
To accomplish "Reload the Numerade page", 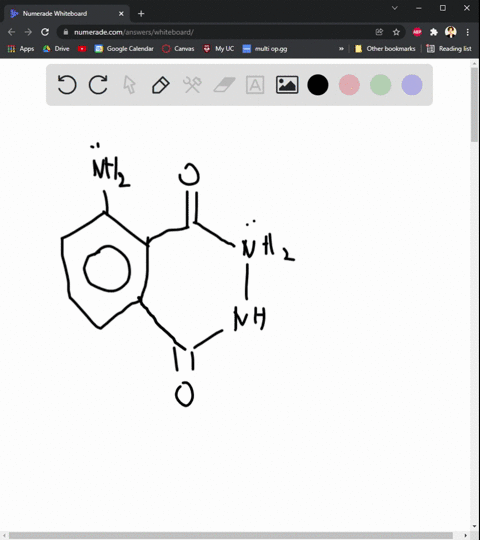I will tap(45, 32).
